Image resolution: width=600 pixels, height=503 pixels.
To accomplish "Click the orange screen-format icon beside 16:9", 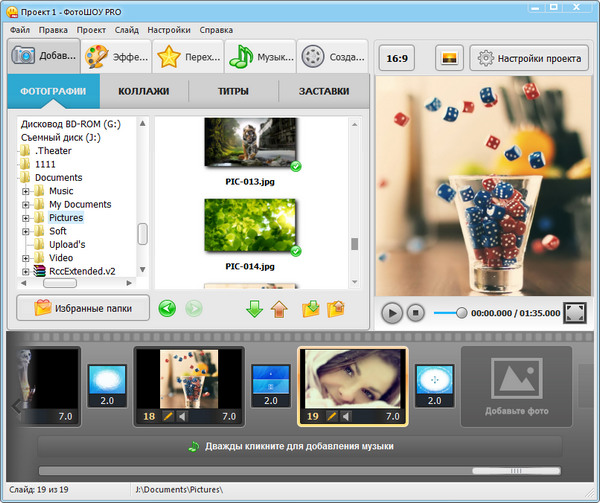I will pos(449,58).
